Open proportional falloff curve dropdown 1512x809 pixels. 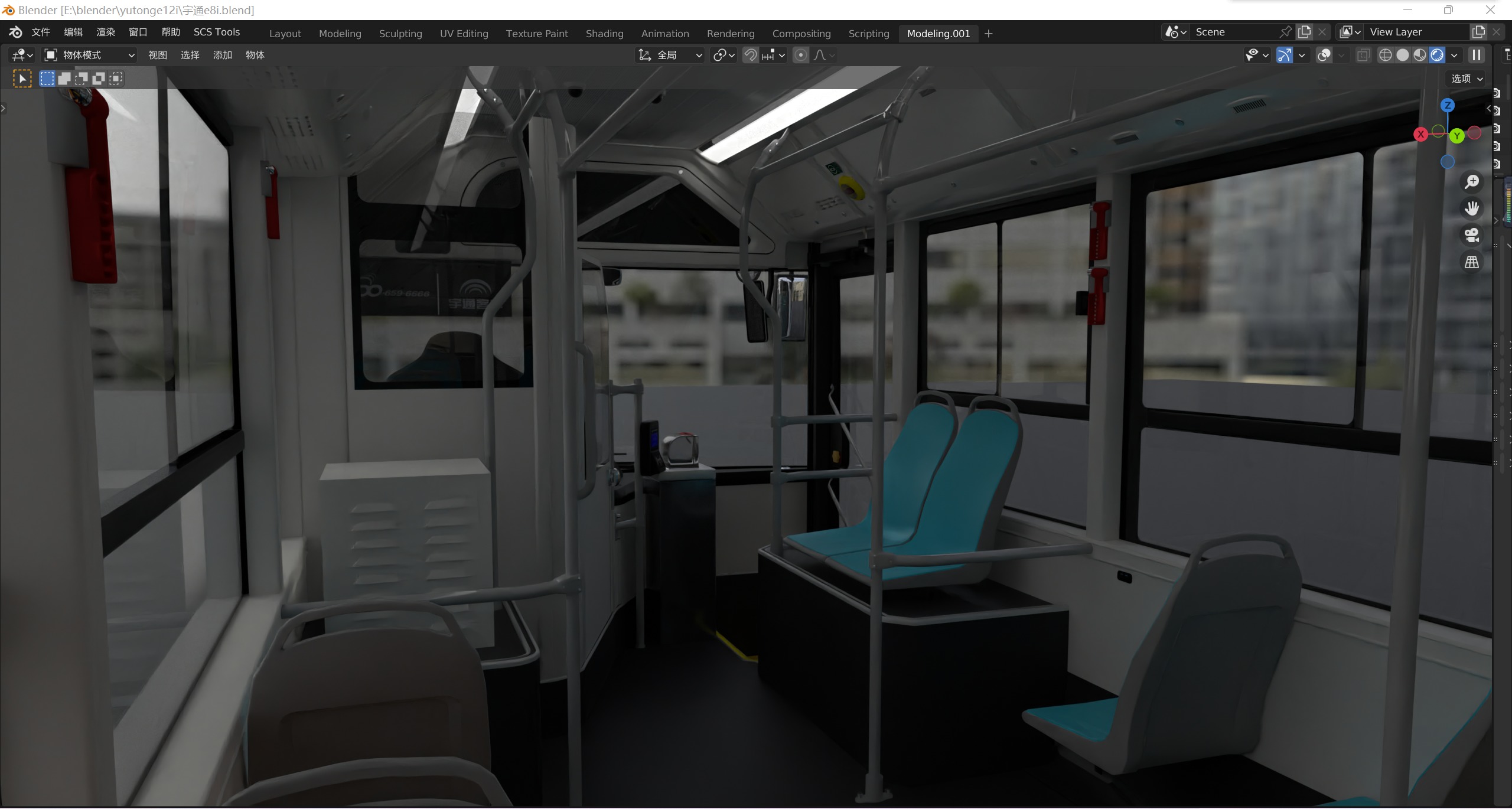point(824,55)
